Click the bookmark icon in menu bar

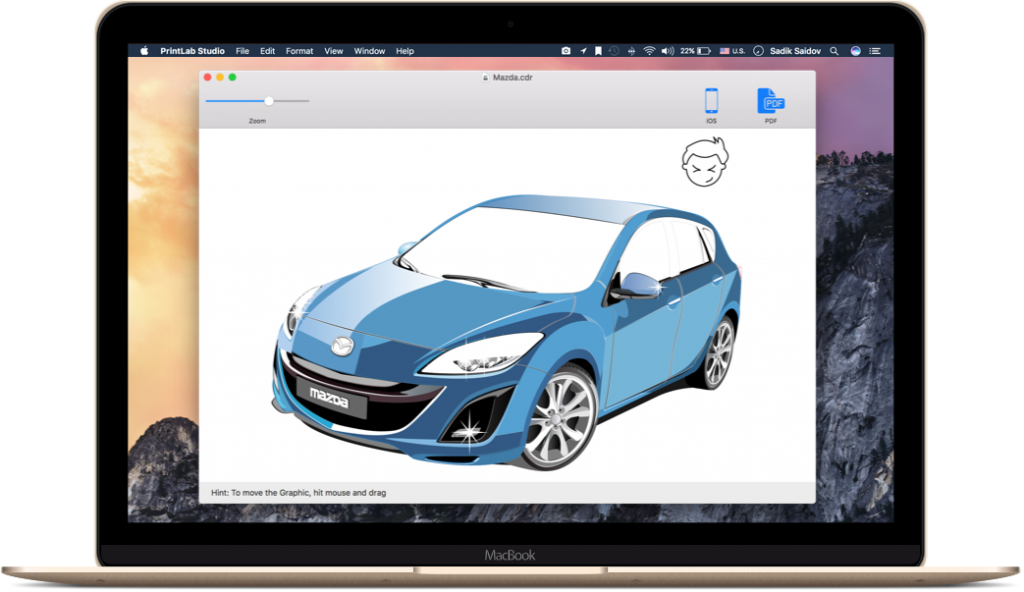click(x=598, y=50)
